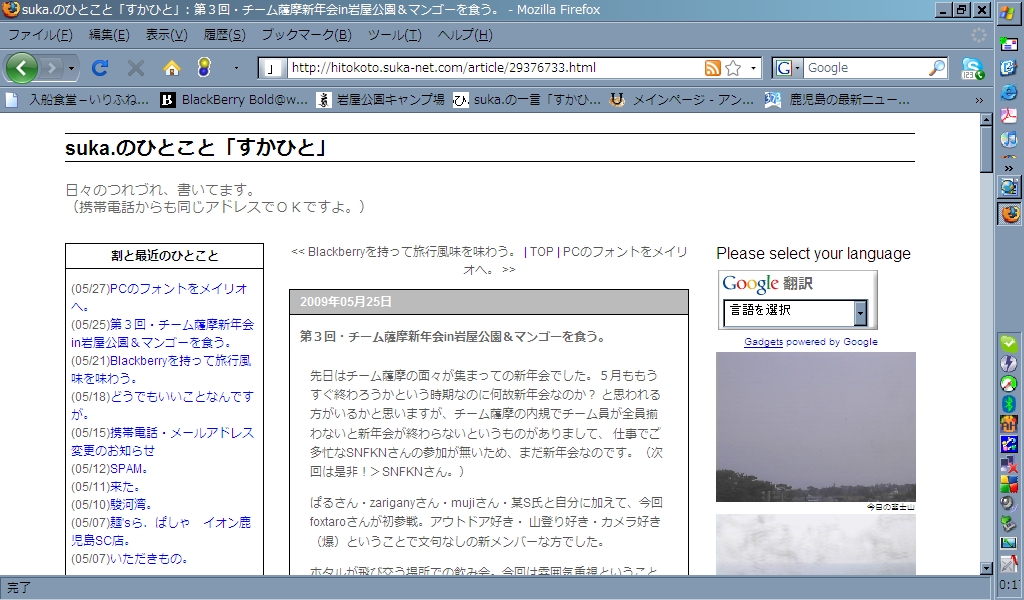This screenshot has width=1024, height=600.
Task: Click the Skype toolbar icon
Action: [972, 68]
